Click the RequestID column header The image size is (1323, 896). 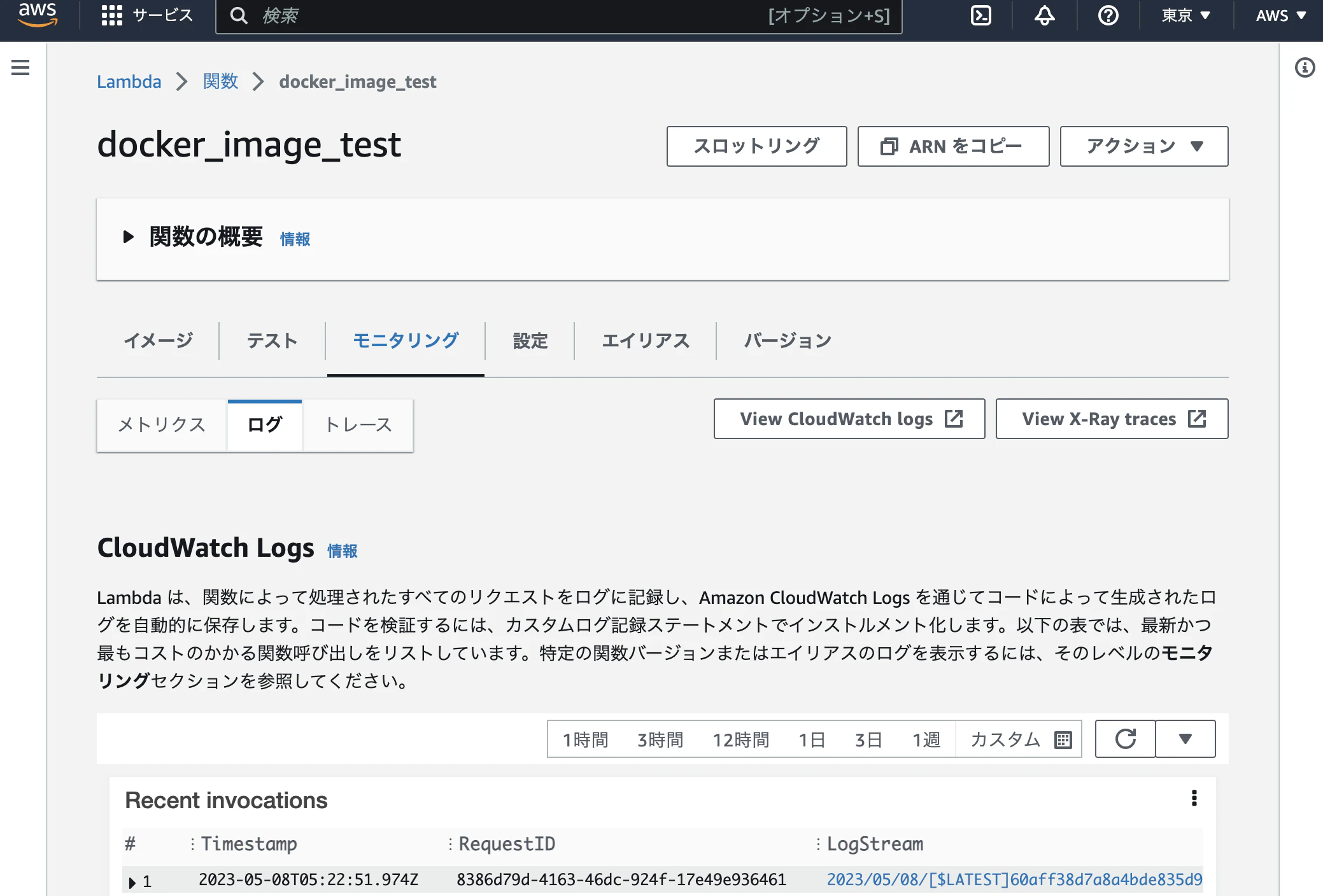[507, 844]
